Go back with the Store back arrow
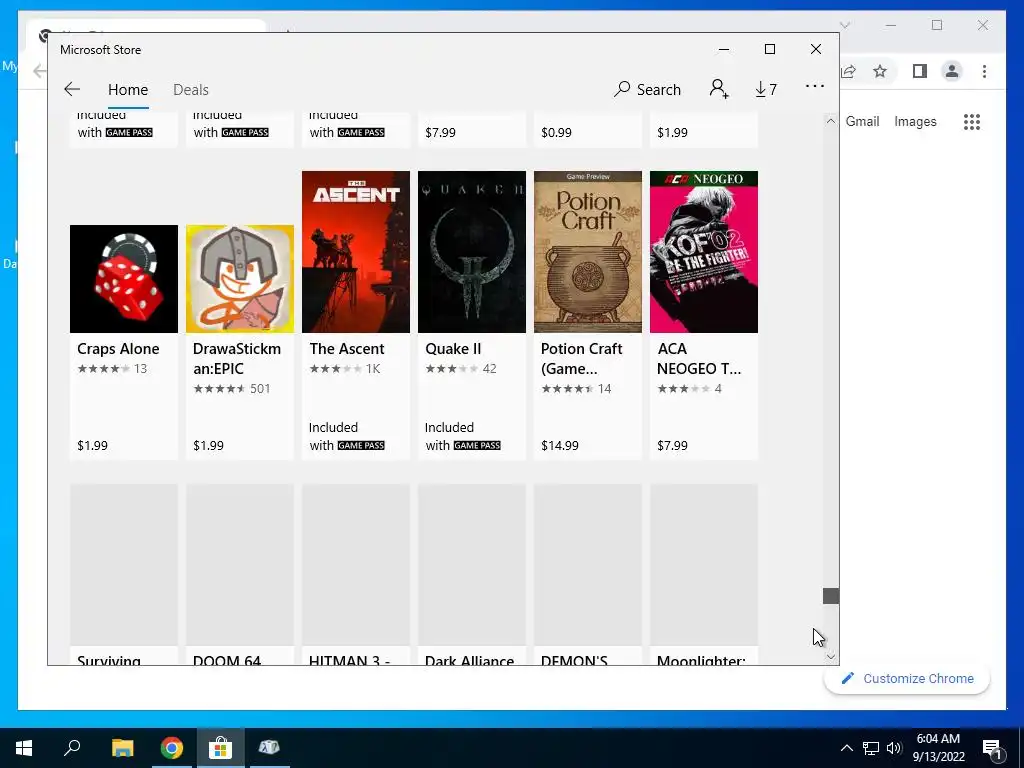 pyautogui.click(x=72, y=89)
